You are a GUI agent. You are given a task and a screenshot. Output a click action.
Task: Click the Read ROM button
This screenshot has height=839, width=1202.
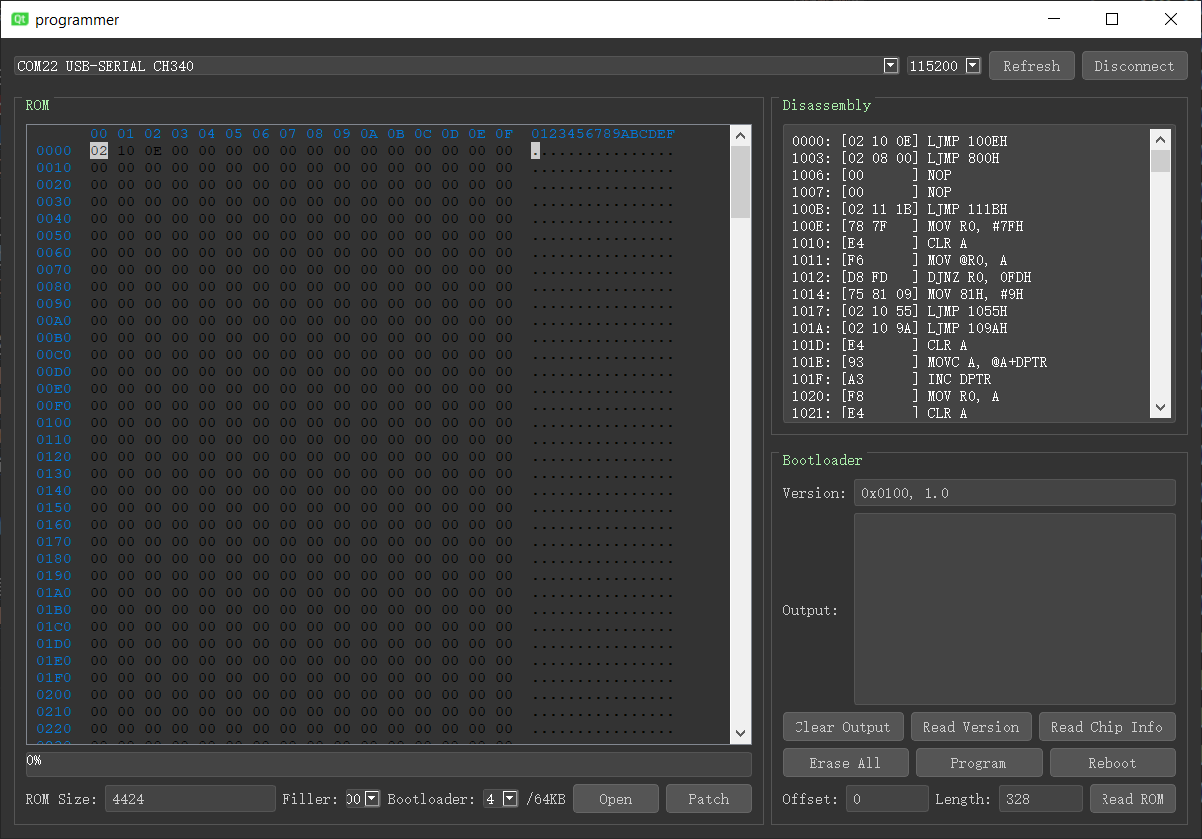coord(1133,798)
